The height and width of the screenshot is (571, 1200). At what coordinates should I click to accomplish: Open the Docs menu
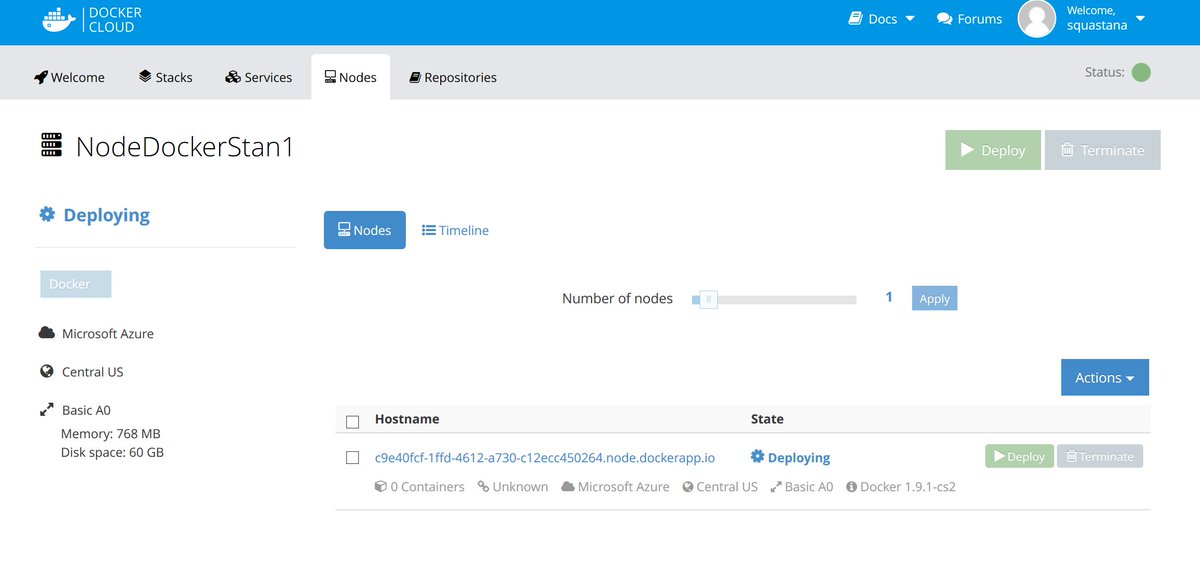[881, 18]
